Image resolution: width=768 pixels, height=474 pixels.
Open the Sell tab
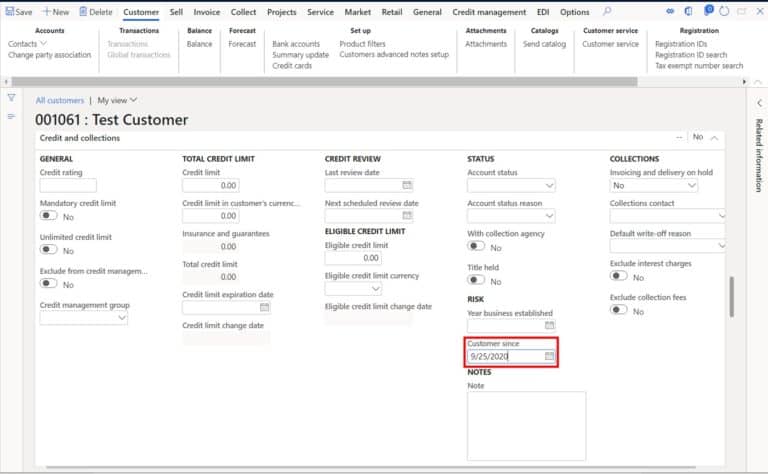coord(176,12)
